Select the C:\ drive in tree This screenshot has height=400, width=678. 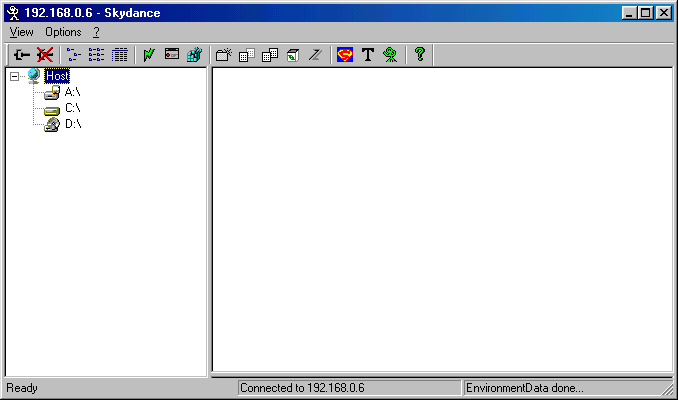[72, 108]
